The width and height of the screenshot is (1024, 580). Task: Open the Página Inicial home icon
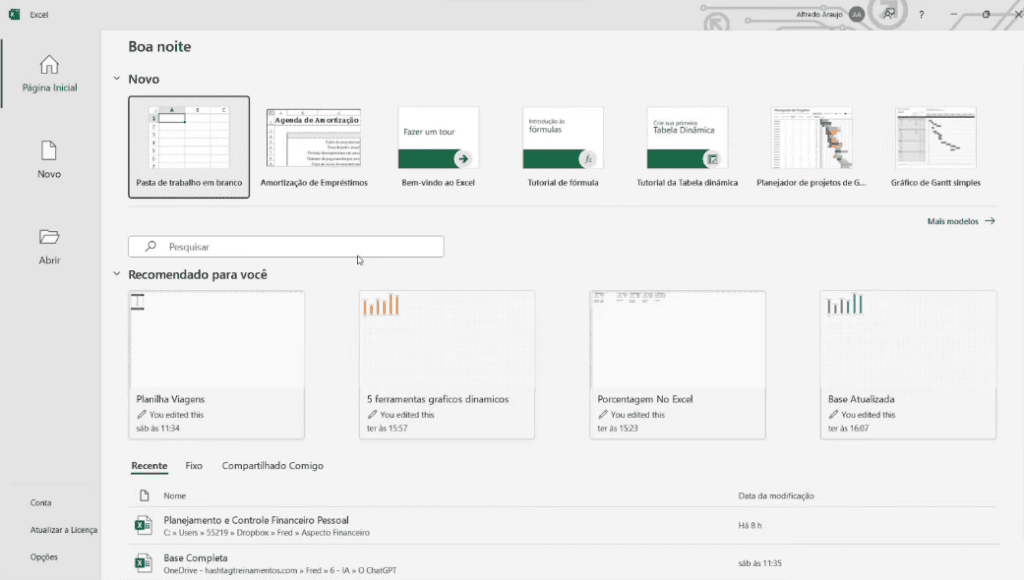coord(49,65)
